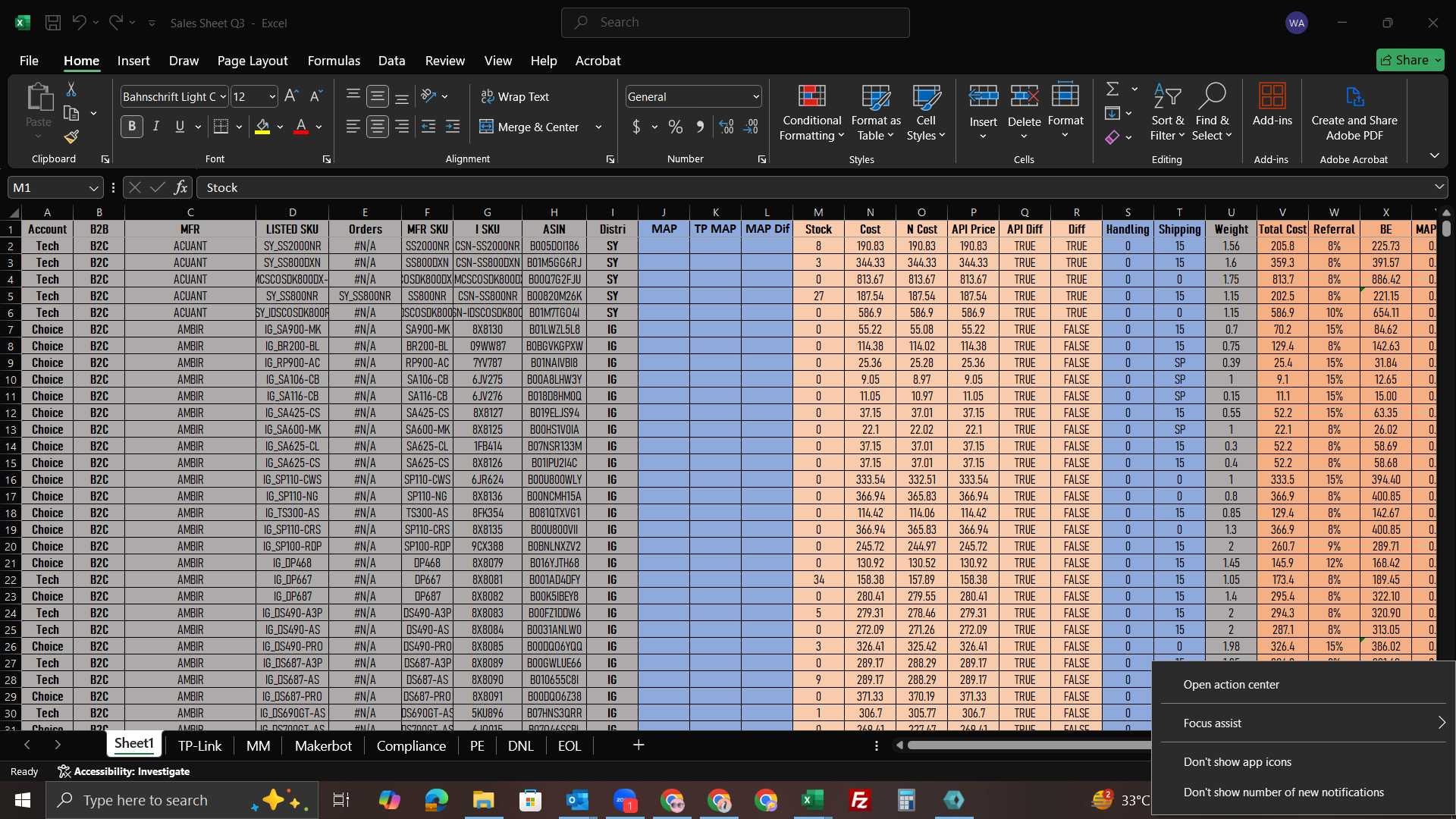Toggle Bold formatting
Viewport: 1456px width, 819px height.
coord(132,127)
